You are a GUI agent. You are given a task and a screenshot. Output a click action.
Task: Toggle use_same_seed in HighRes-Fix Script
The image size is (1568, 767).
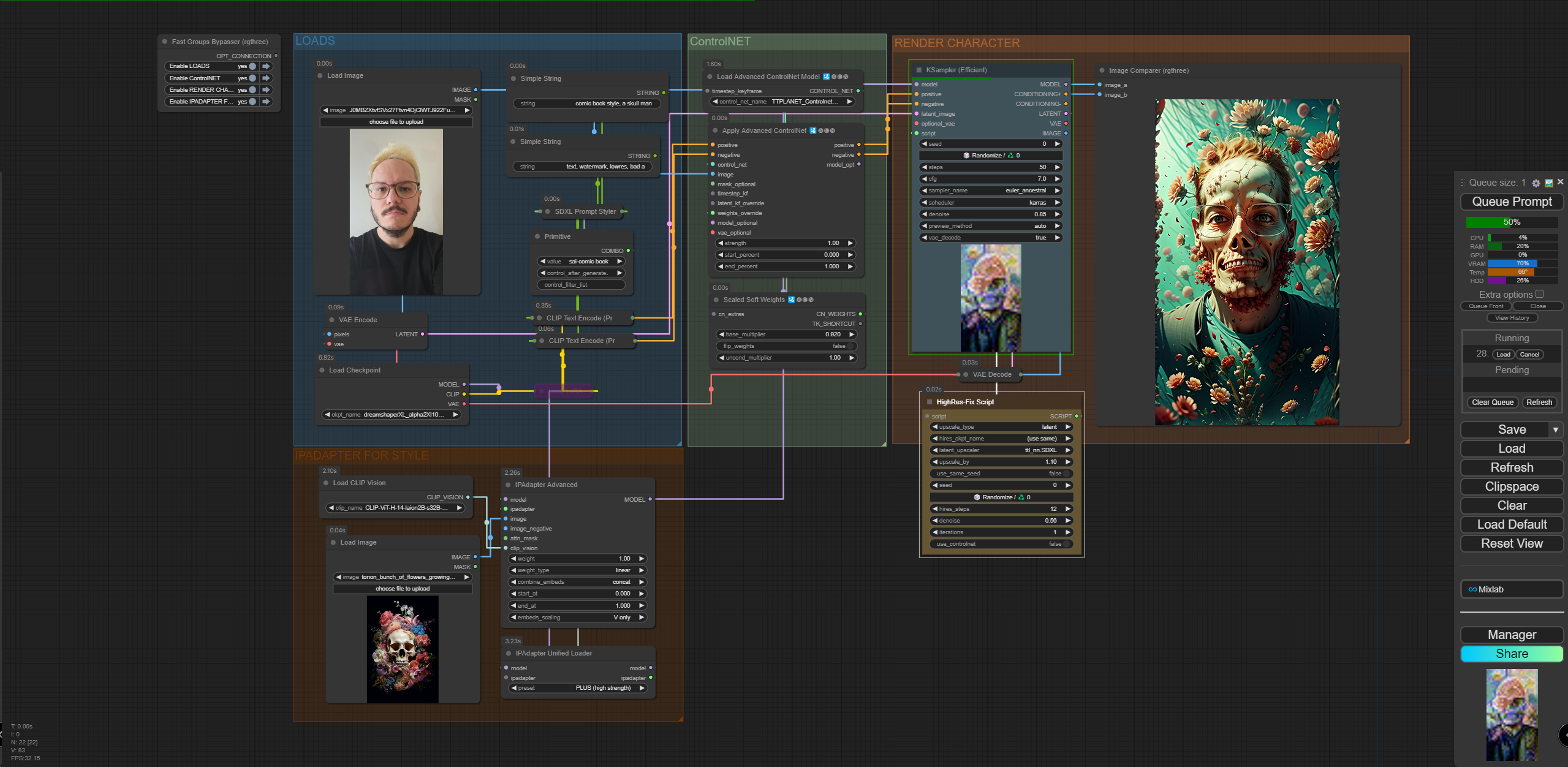1001,474
